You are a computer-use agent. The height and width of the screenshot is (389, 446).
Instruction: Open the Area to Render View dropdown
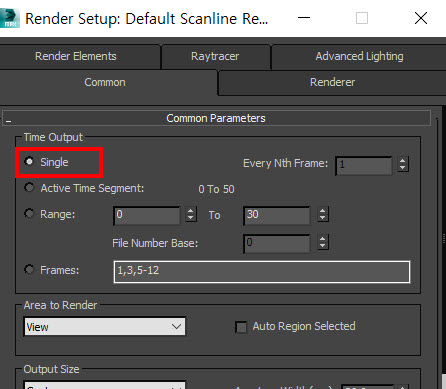105,326
